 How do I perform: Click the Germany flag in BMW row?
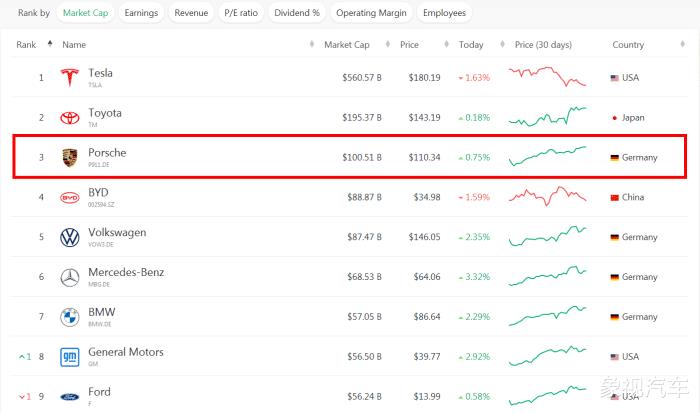[615, 317]
